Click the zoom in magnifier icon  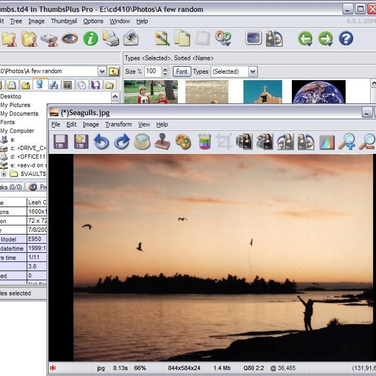point(347,142)
